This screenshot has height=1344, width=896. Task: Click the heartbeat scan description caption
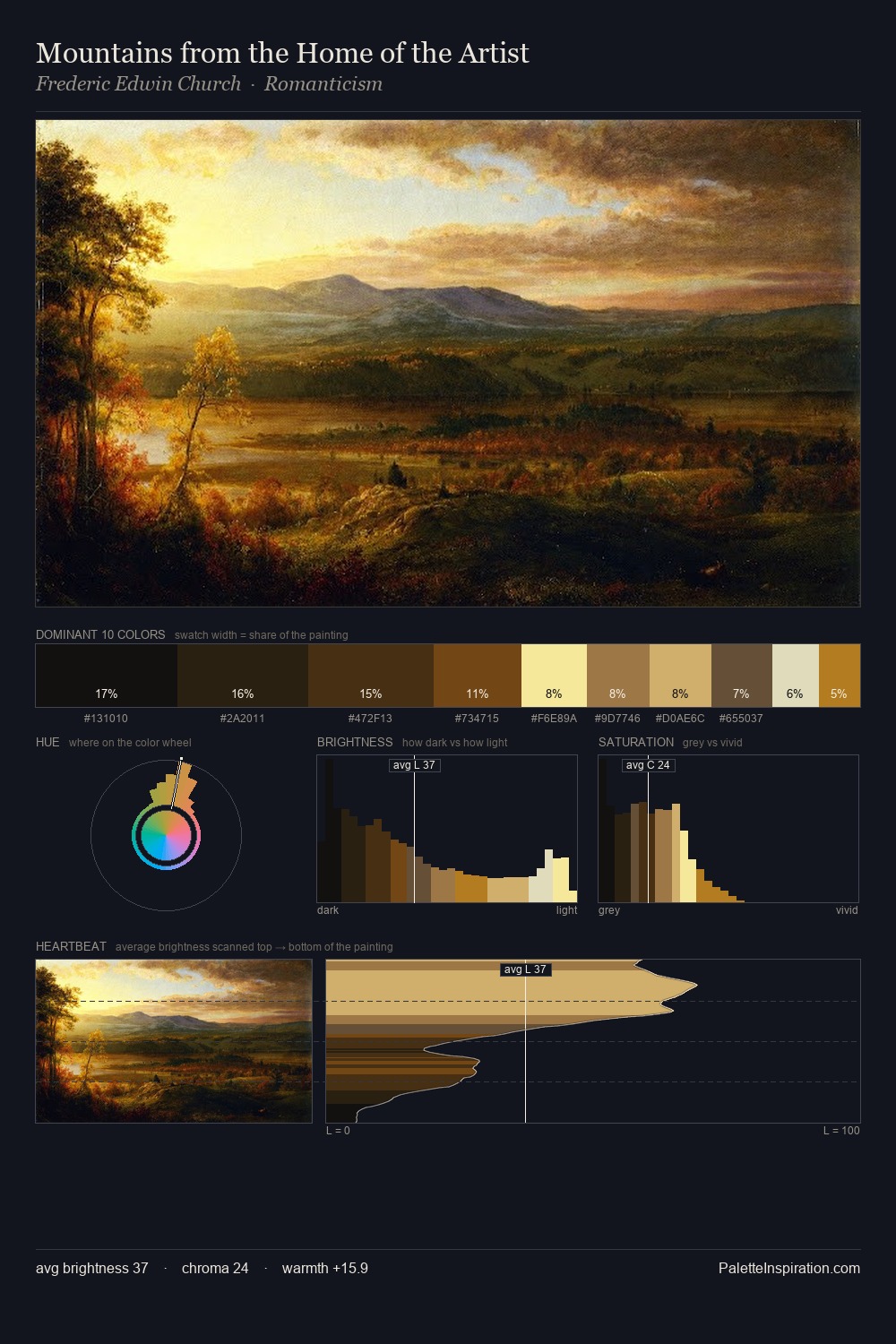click(254, 947)
